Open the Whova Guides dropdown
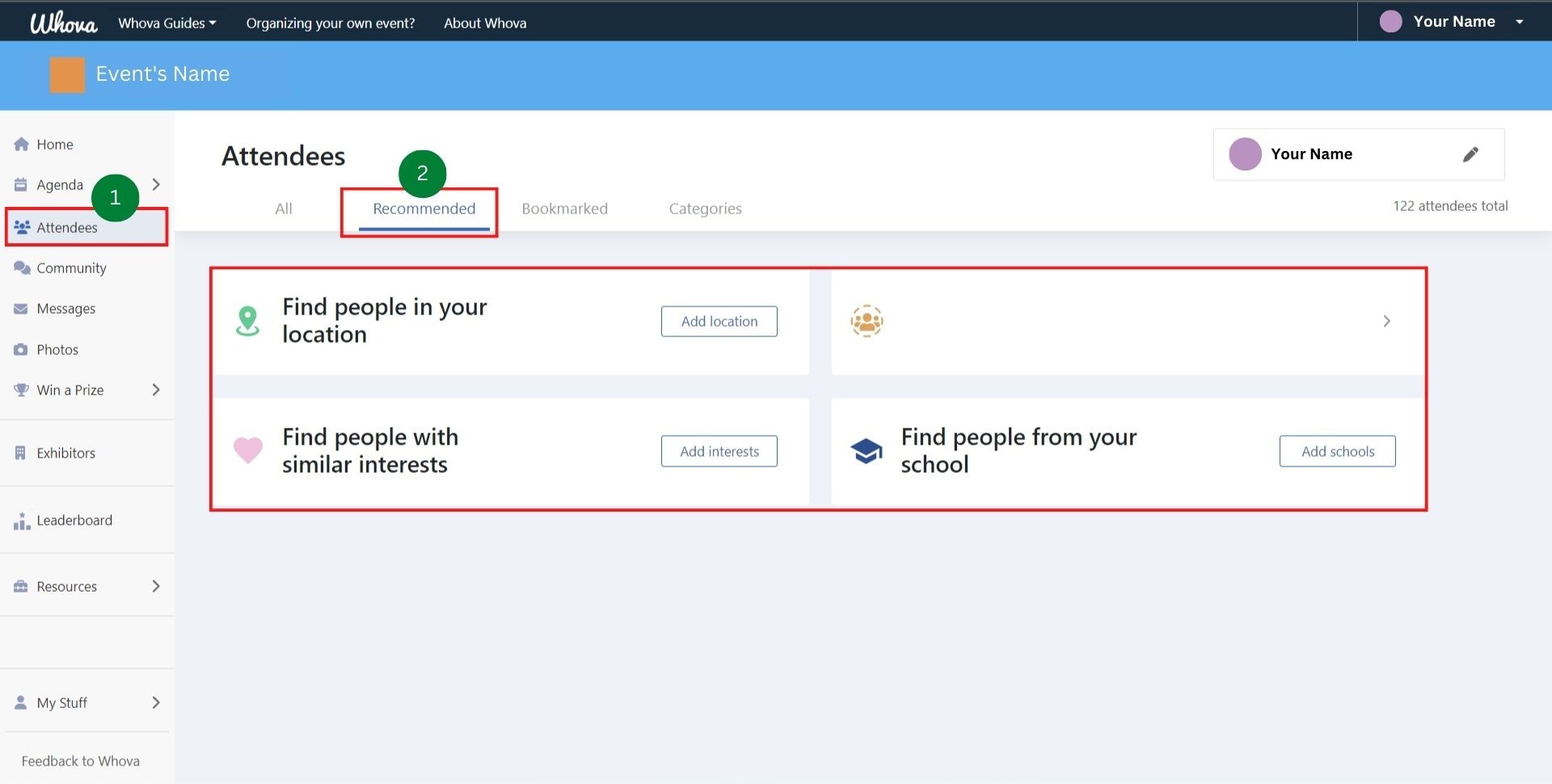The height and width of the screenshot is (784, 1552). tap(167, 23)
